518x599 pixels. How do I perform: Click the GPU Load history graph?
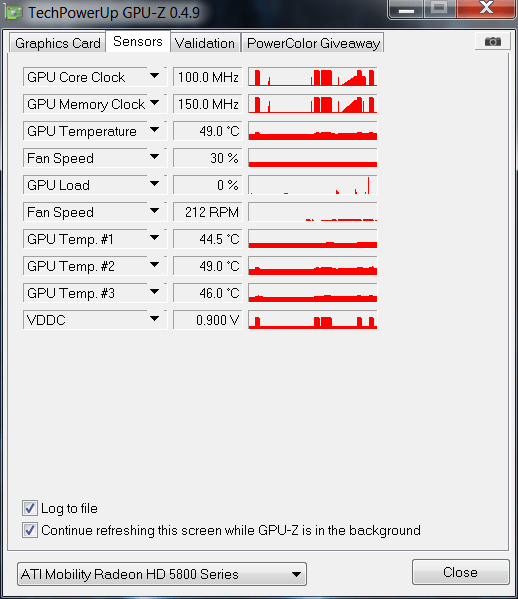tap(312, 185)
